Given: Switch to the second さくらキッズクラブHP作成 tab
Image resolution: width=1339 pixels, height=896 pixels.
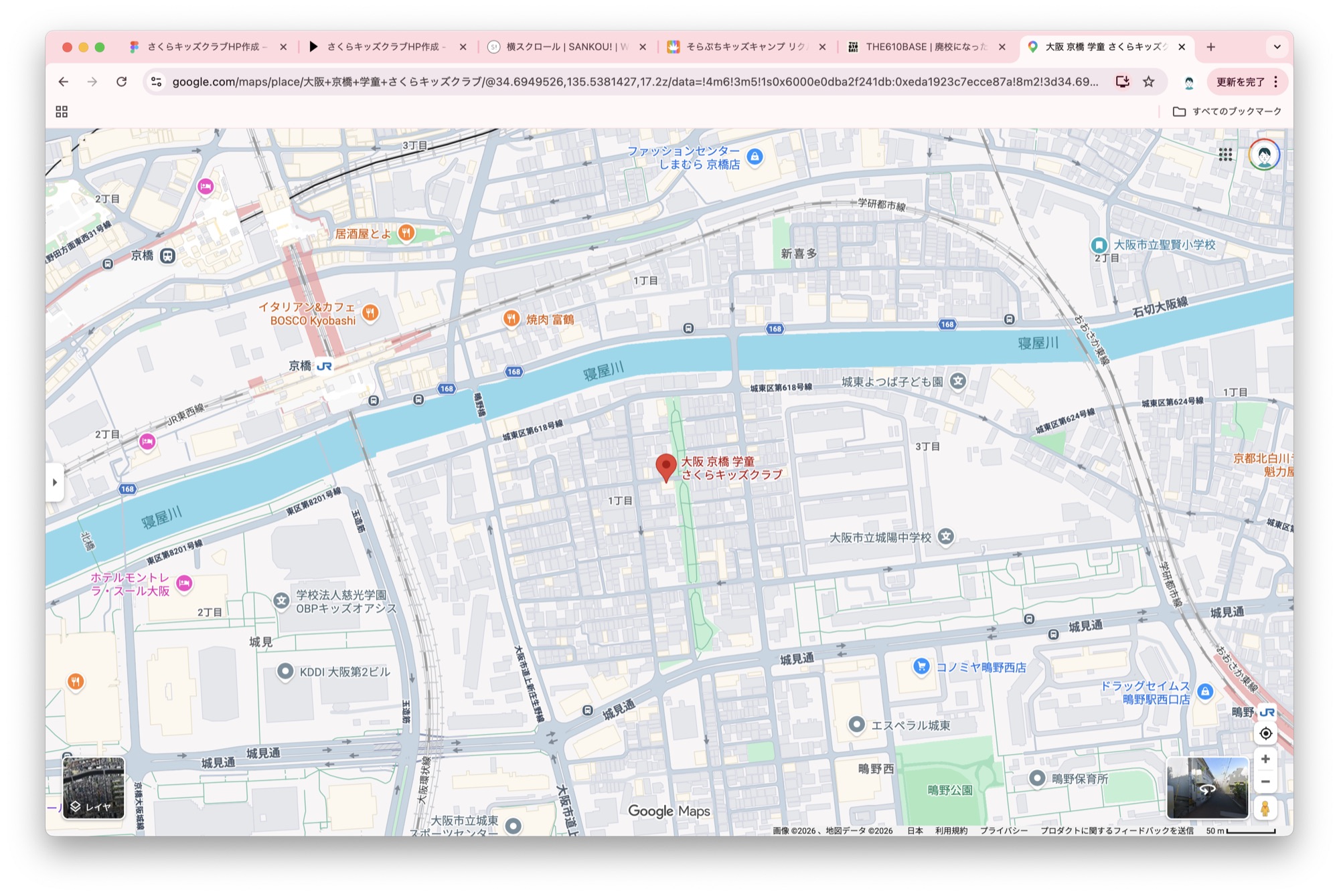Looking at the screenshot, I should tap(388, 47).
